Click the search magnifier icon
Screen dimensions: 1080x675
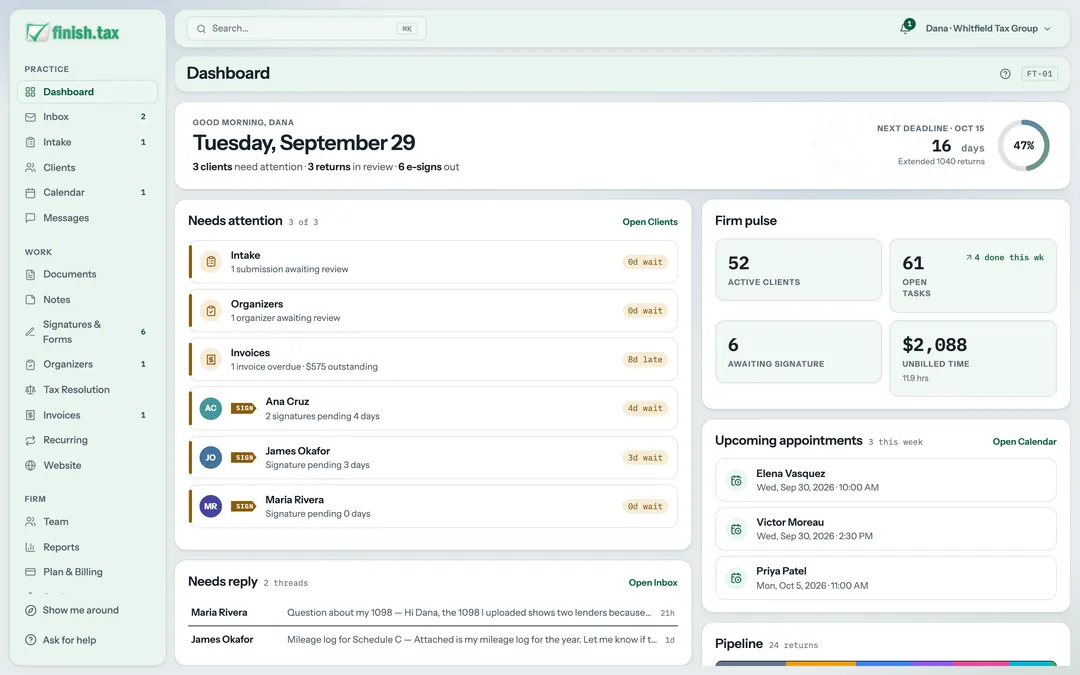201,29
